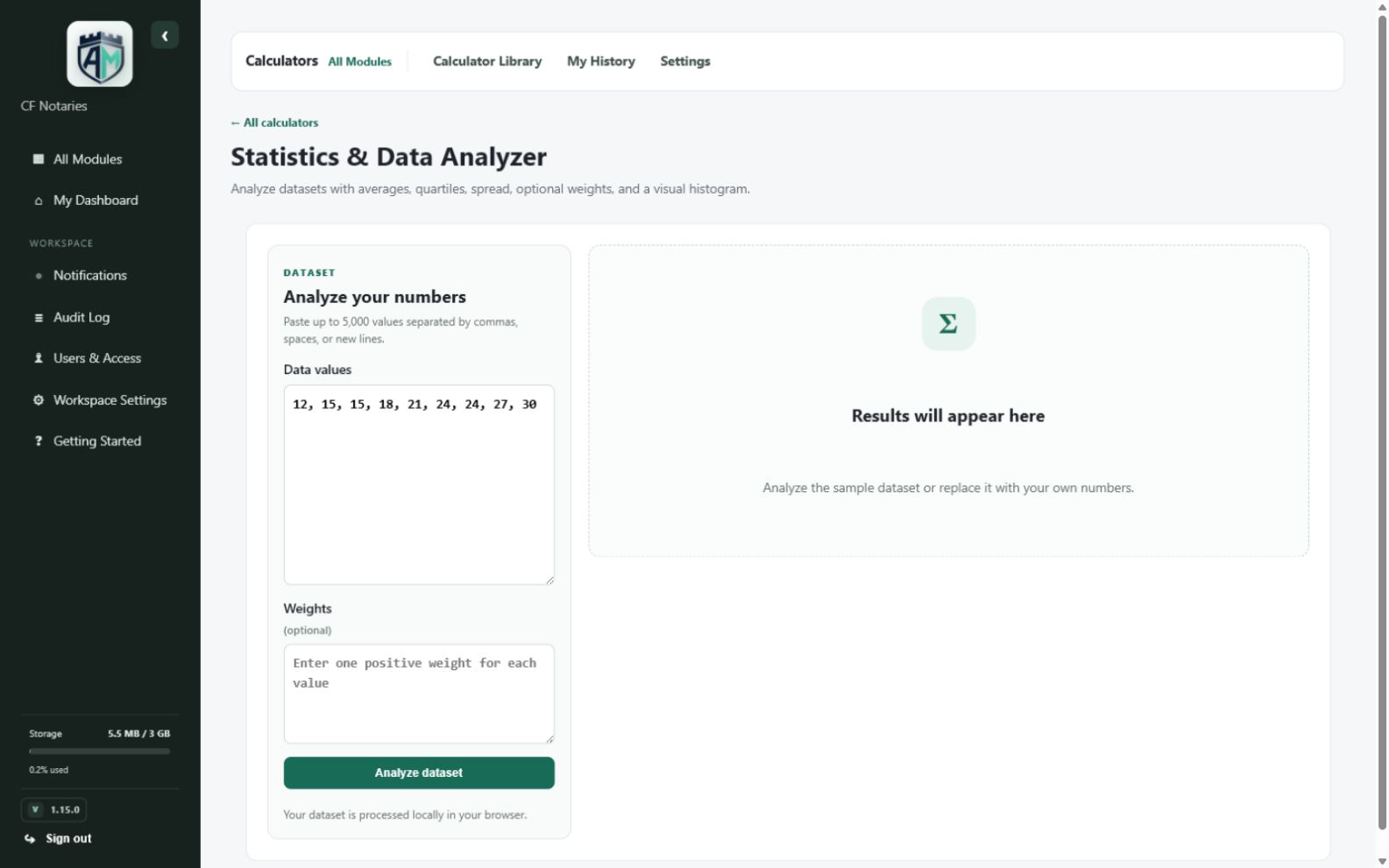Screen dimensions: 1389x868
Task: Switch to the My History tab
Action: tap(601, 61)
